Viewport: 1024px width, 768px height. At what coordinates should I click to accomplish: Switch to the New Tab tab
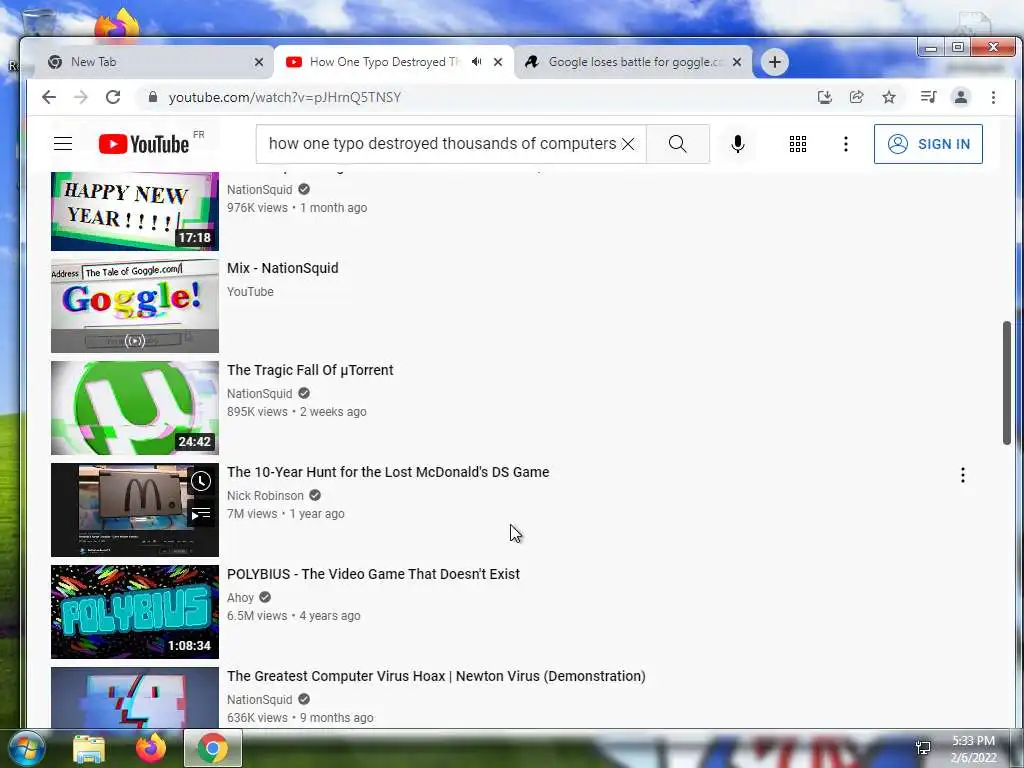[x=150, y=62]
